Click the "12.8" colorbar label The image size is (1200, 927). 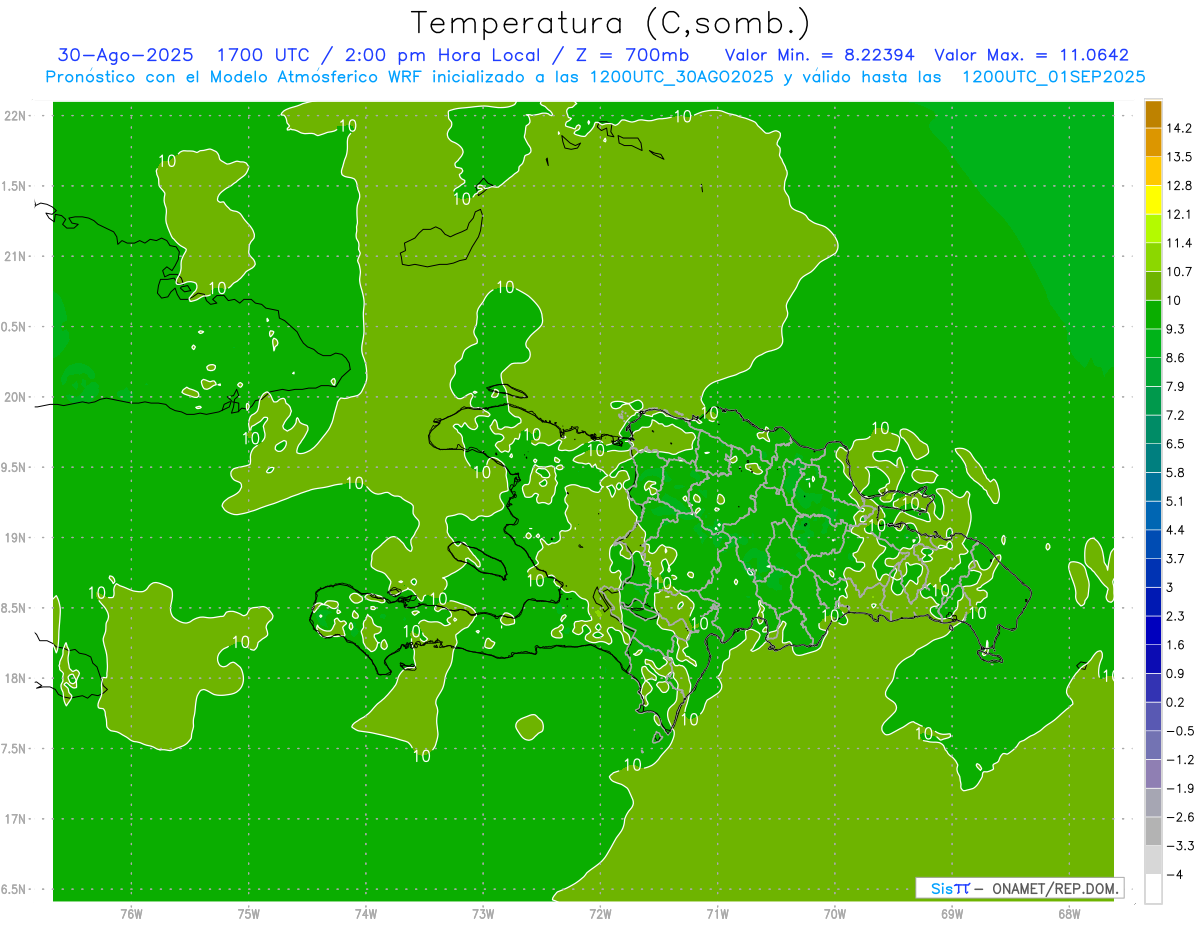tap(1179, 186)
